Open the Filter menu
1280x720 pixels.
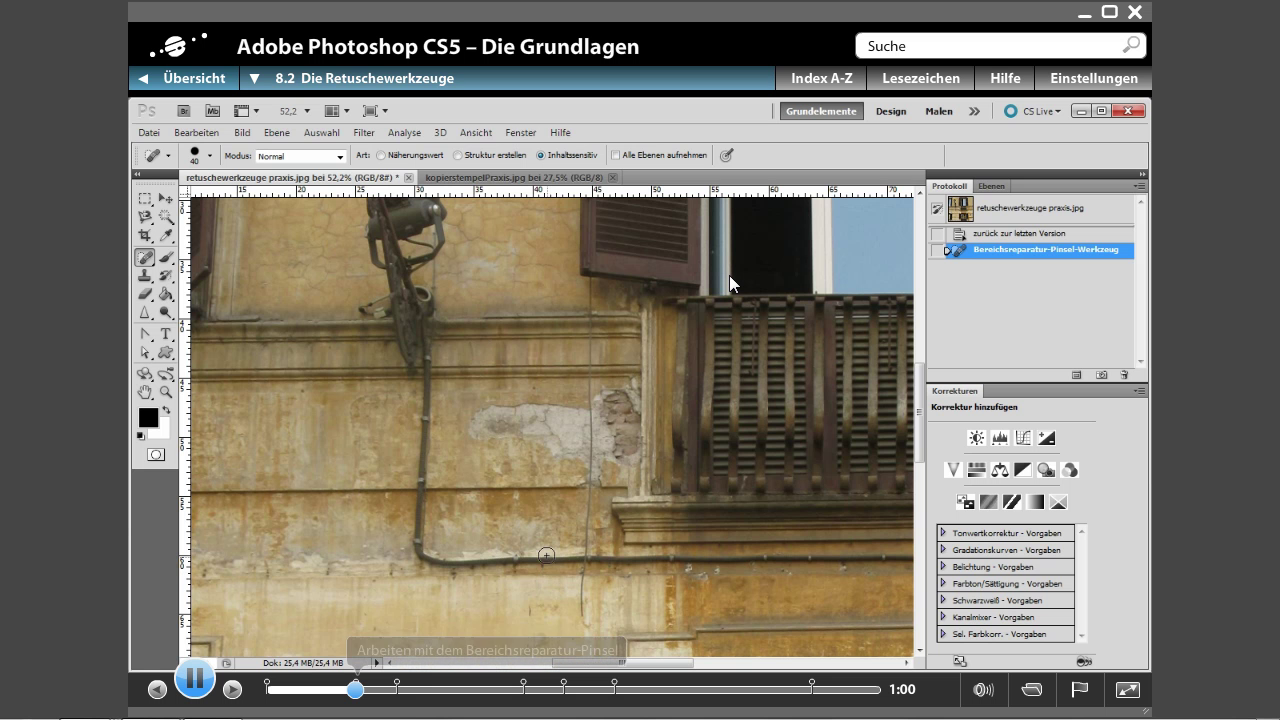click(364, 133)
